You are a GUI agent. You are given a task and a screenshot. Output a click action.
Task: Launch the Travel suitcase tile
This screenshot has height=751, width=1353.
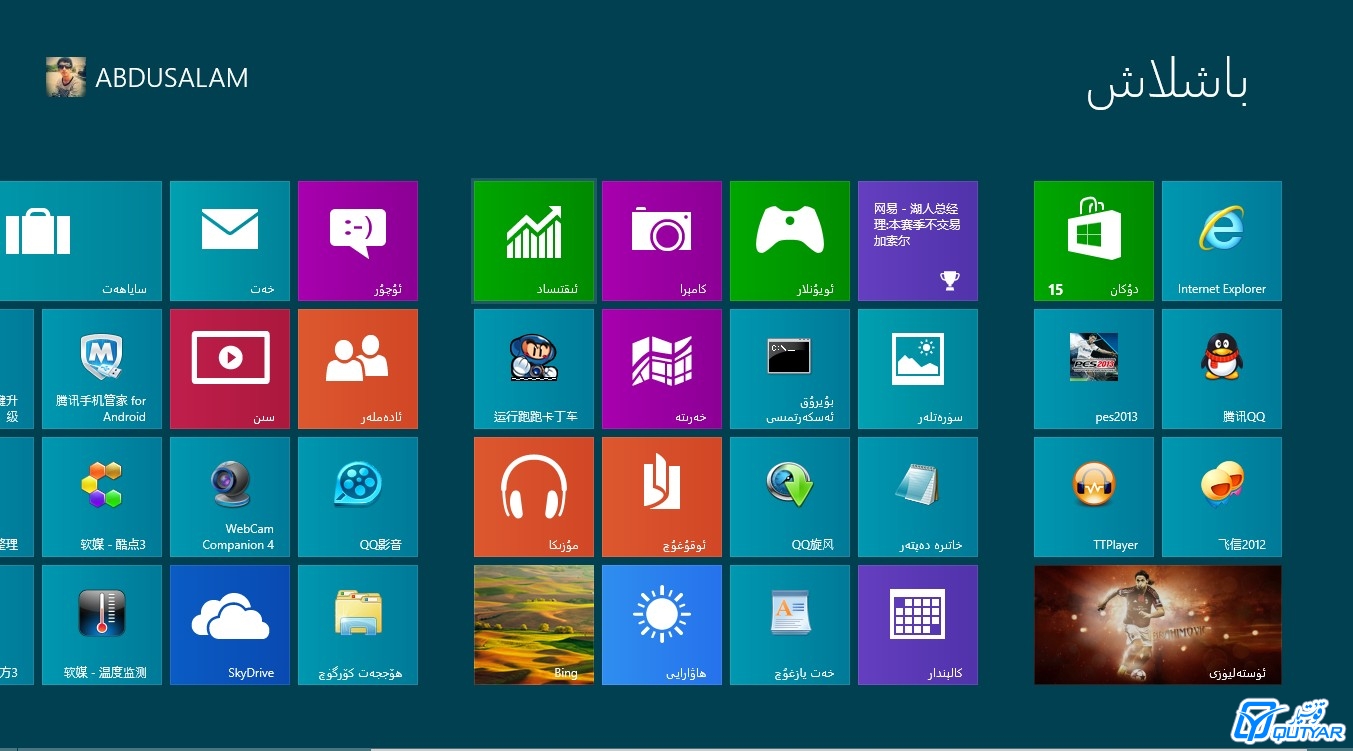tap(80, 241)
